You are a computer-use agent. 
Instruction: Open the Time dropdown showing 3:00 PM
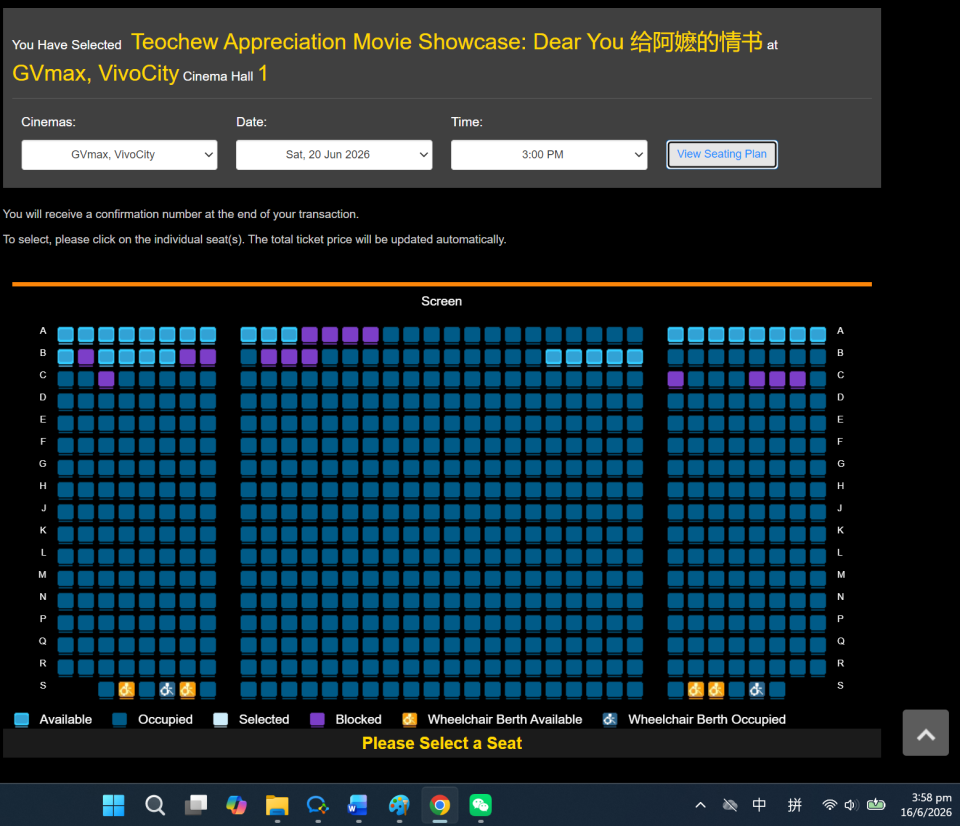pyautogui.click(x=549, y=154)
